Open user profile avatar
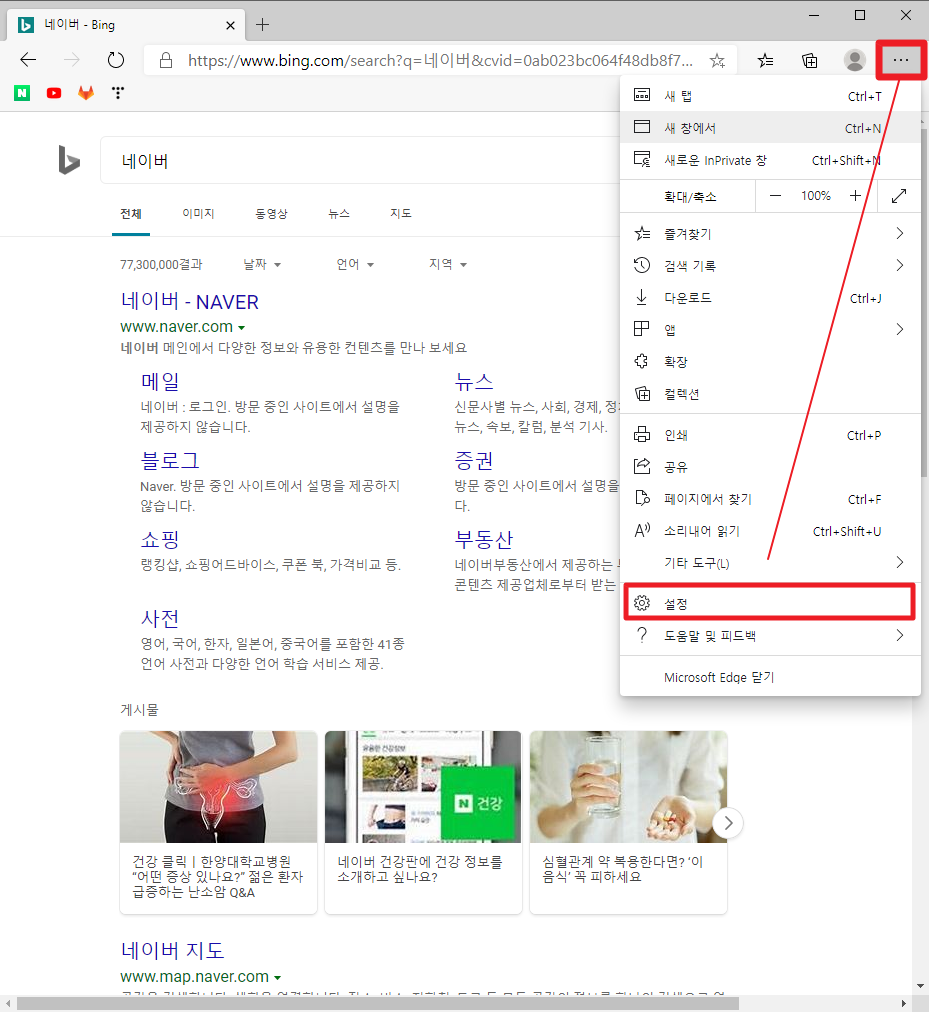Screen dimensions: 929x1012 pyautogui.click(x=855, y=61)
